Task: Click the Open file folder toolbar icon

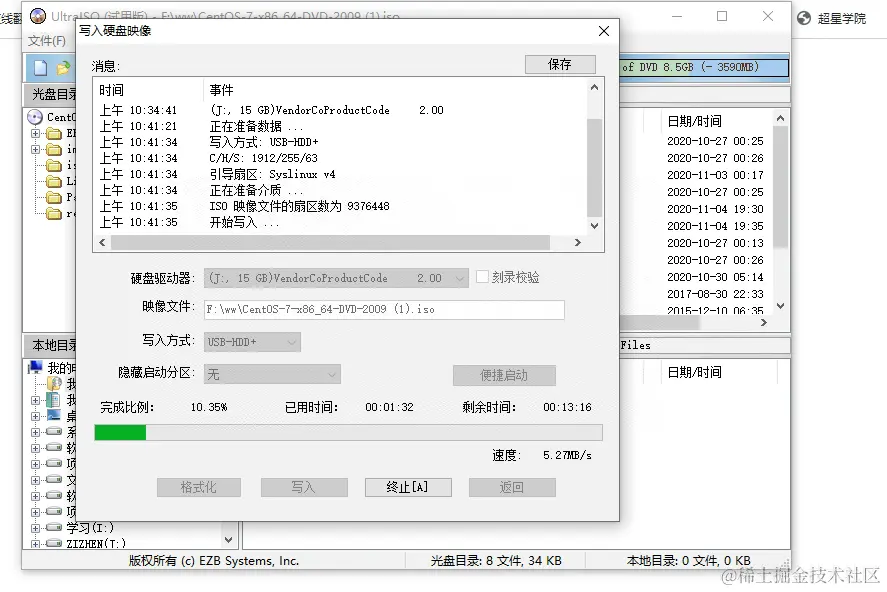Action: (x=63, y=68)
